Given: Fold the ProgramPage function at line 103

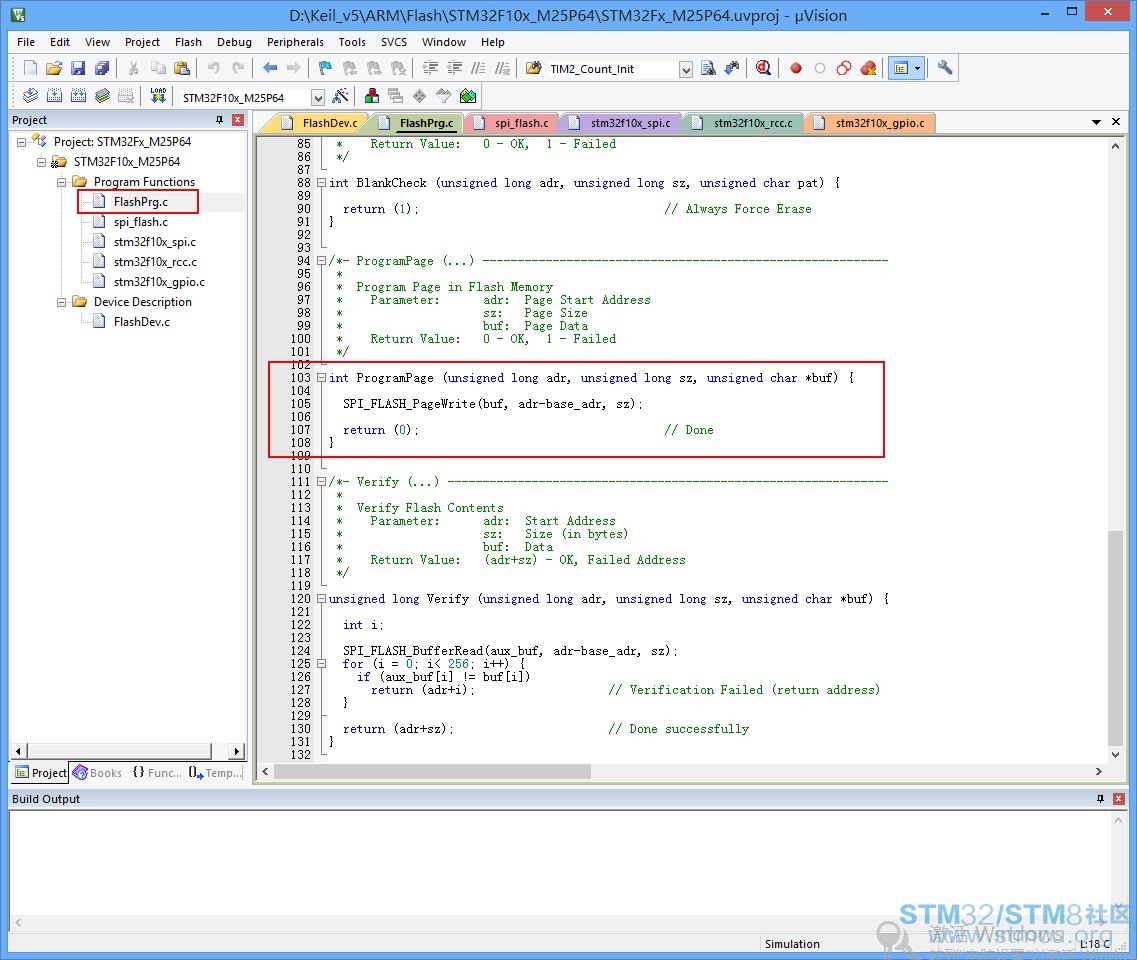Looking at the screenshot, I should (321, 378).
